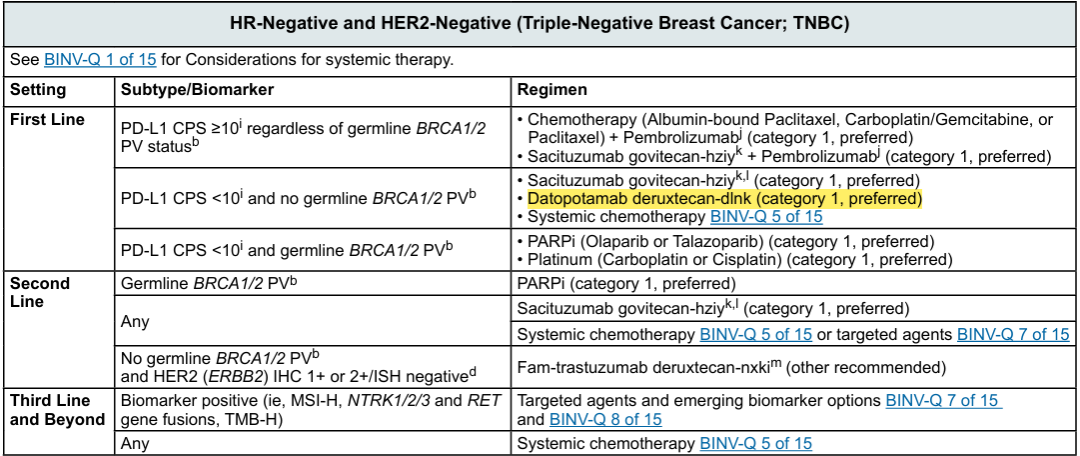Open BINV-Q 5 of 15 link in Third Line Any row
This screenshot has width=1080, height=456.
[756, 444]
